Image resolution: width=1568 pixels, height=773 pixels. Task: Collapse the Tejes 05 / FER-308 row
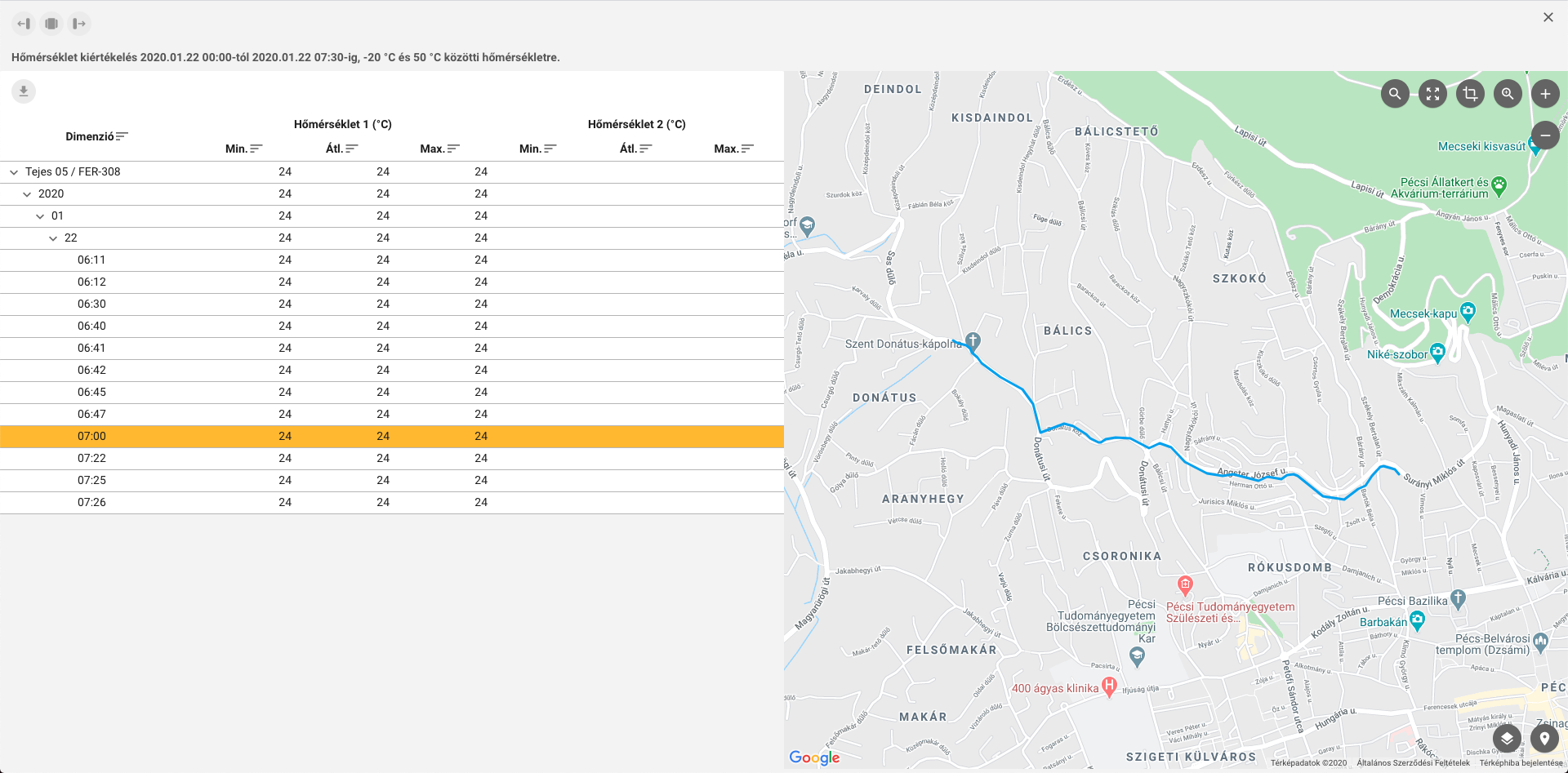point(14,172)
